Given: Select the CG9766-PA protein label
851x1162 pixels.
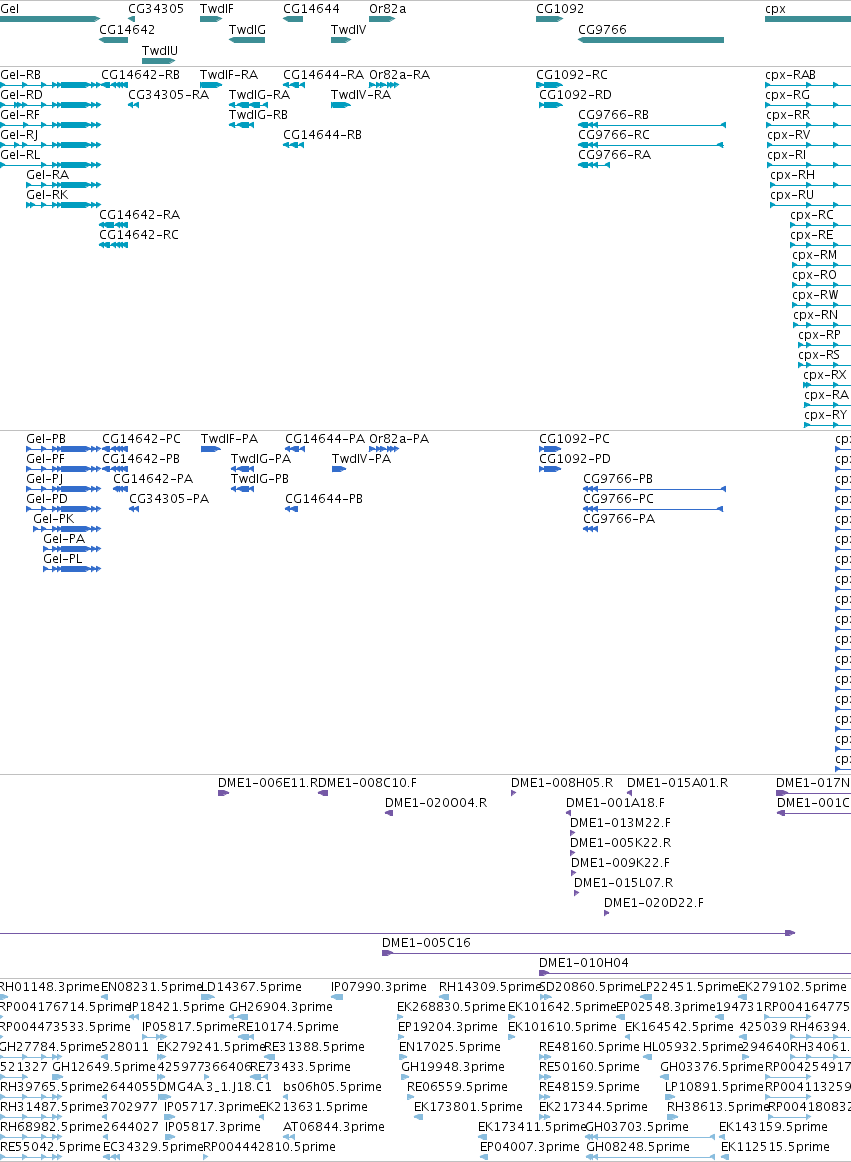Looking at the screenshot, I should (619, 519).
